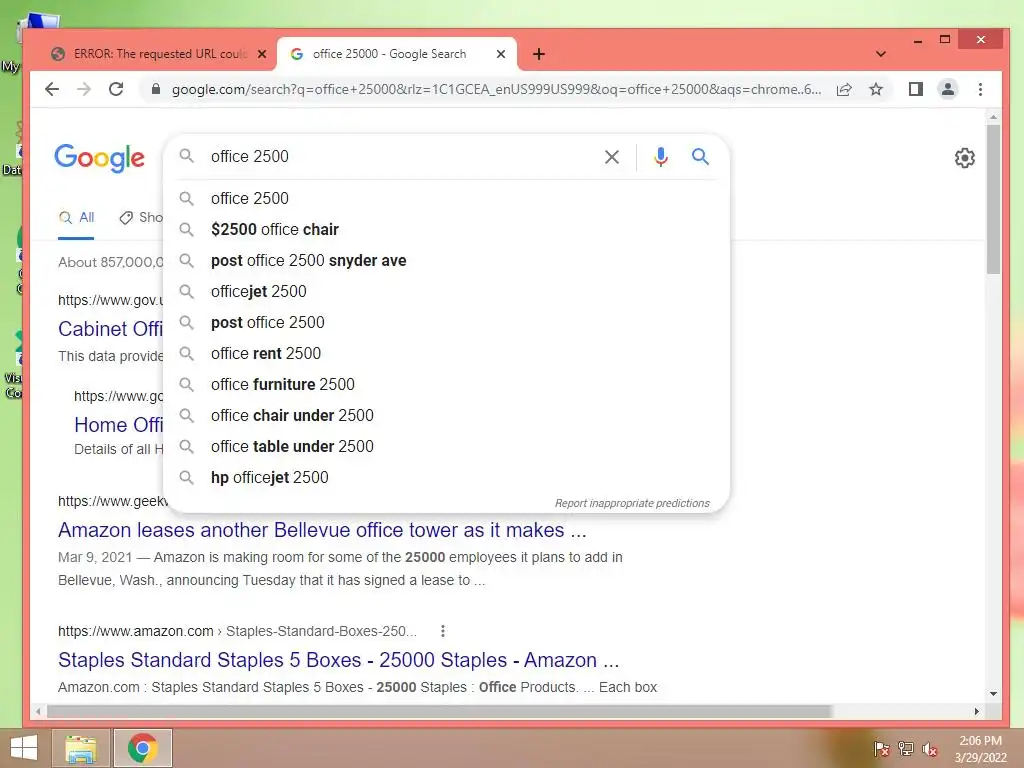
Task: Select the All results tab
Action: [76, 217]
